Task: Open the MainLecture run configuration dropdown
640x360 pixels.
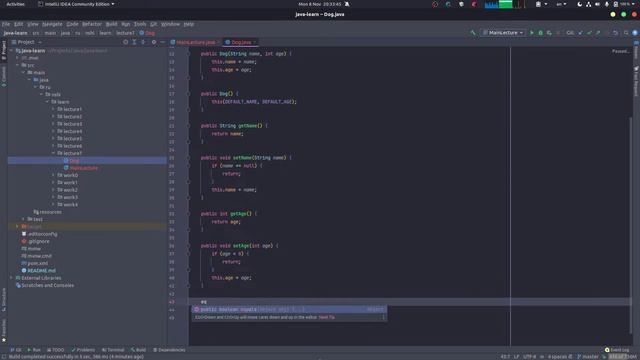Action: point(503,33)
